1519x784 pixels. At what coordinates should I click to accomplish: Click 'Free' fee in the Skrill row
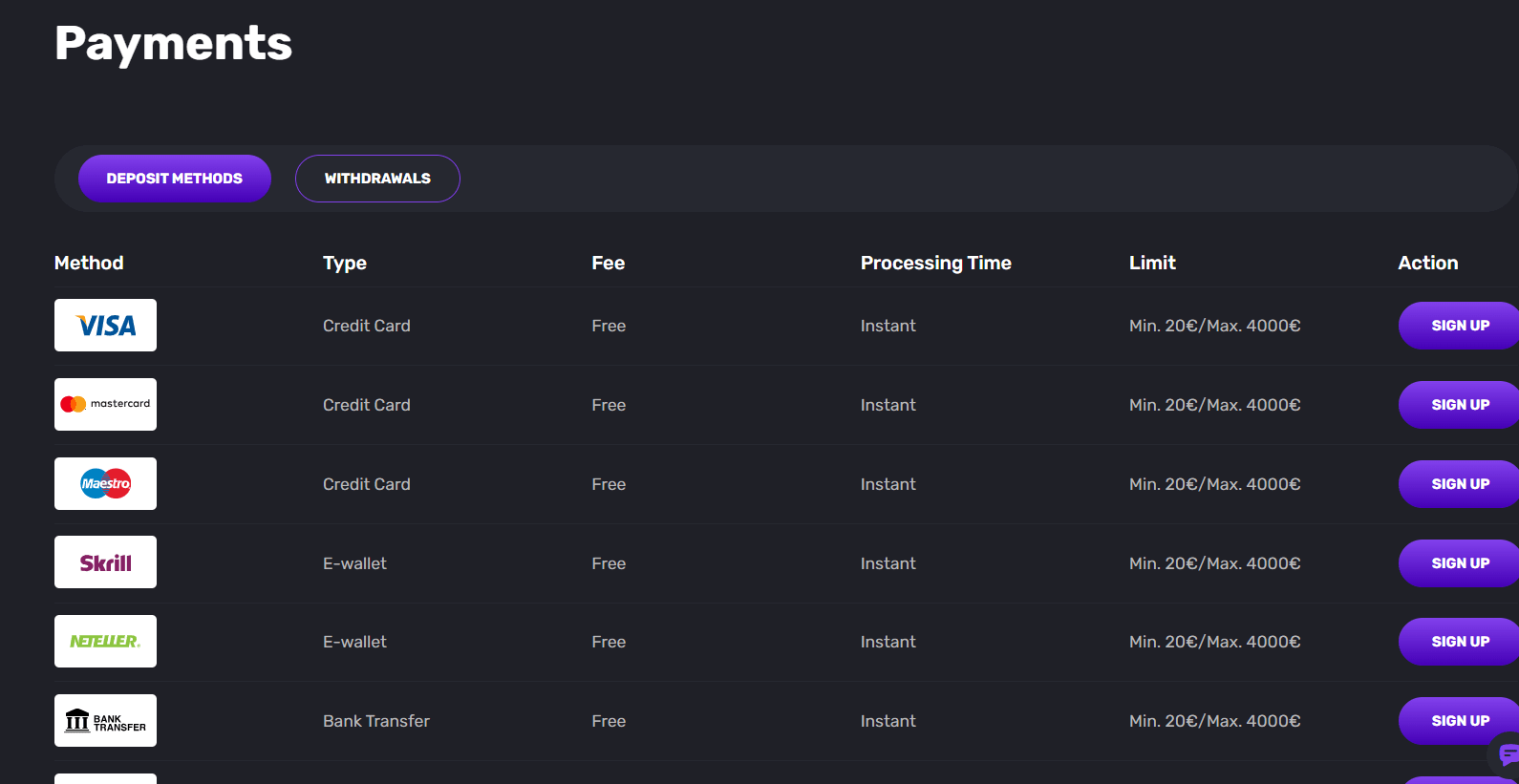point(609,563)
